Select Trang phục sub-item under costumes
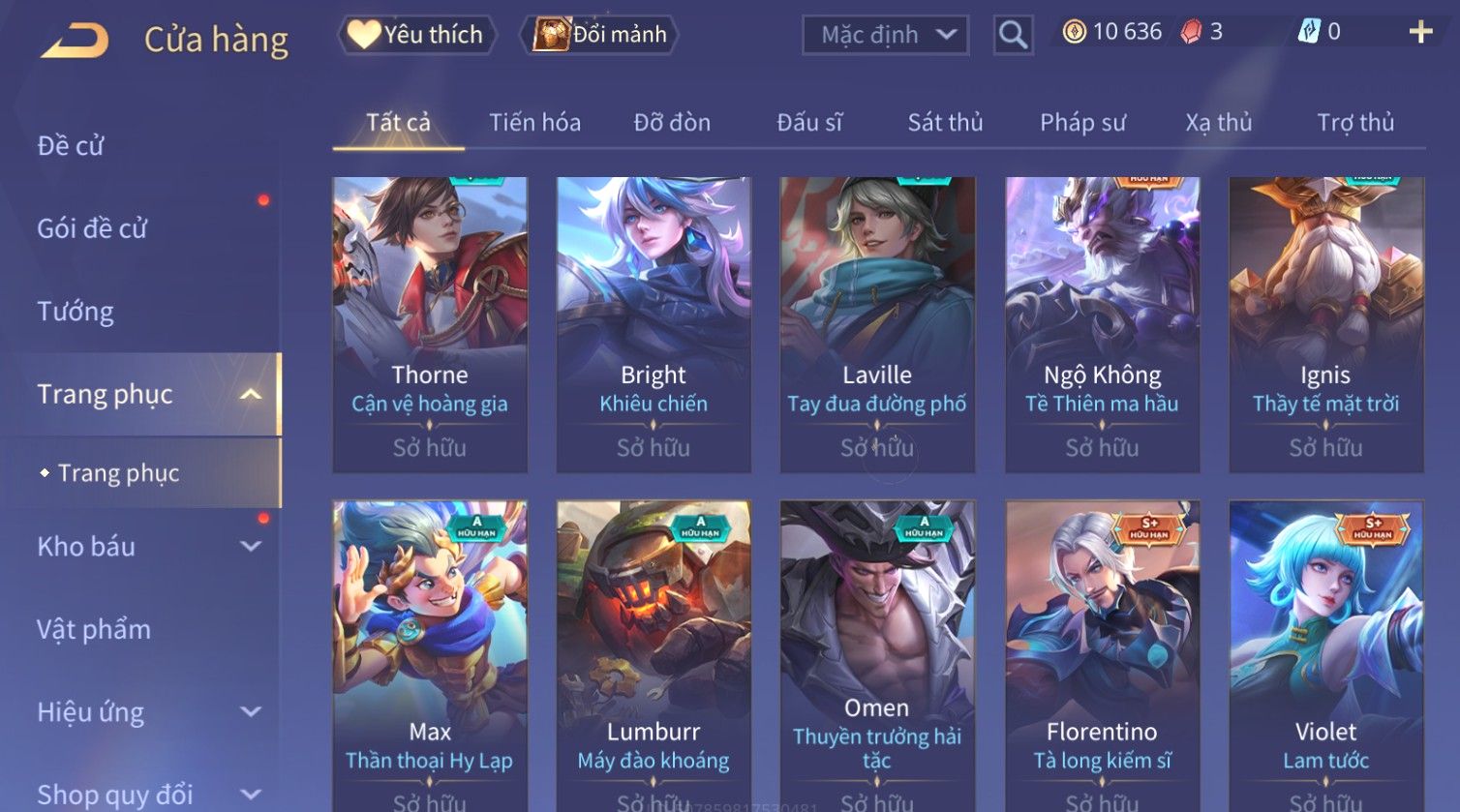 tap(118, 472)
